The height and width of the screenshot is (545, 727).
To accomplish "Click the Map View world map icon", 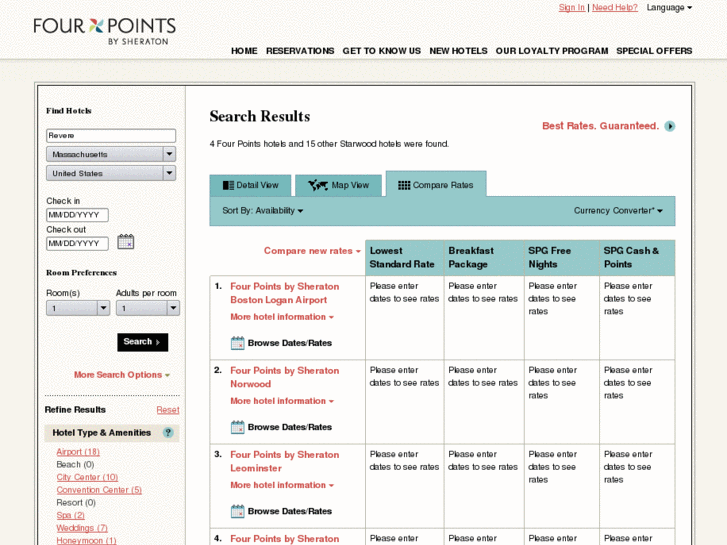I will click(x=318, y=186).
